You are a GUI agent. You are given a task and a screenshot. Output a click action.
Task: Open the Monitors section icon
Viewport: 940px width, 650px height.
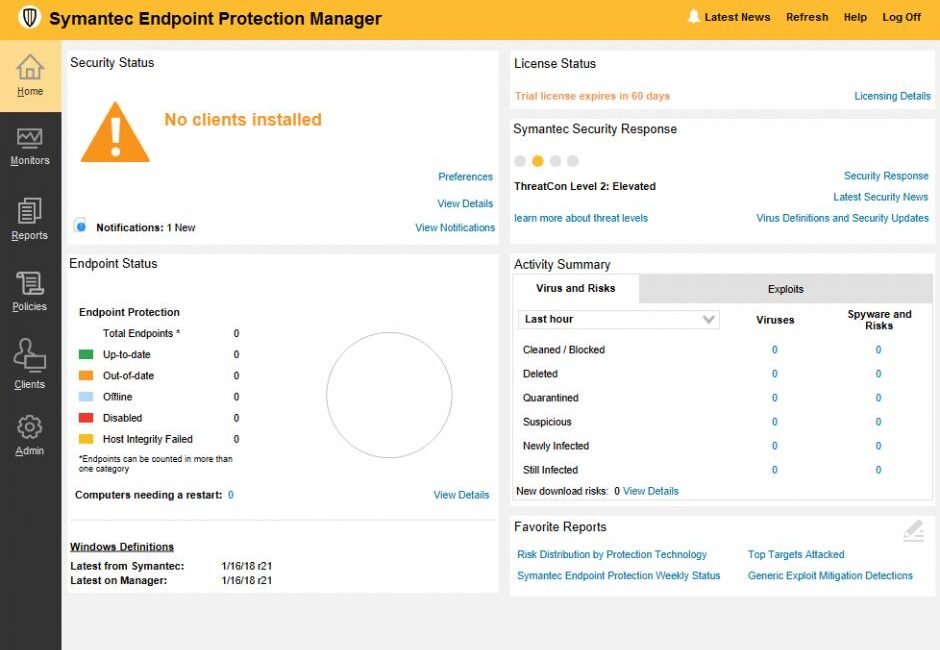coord(29,138)
